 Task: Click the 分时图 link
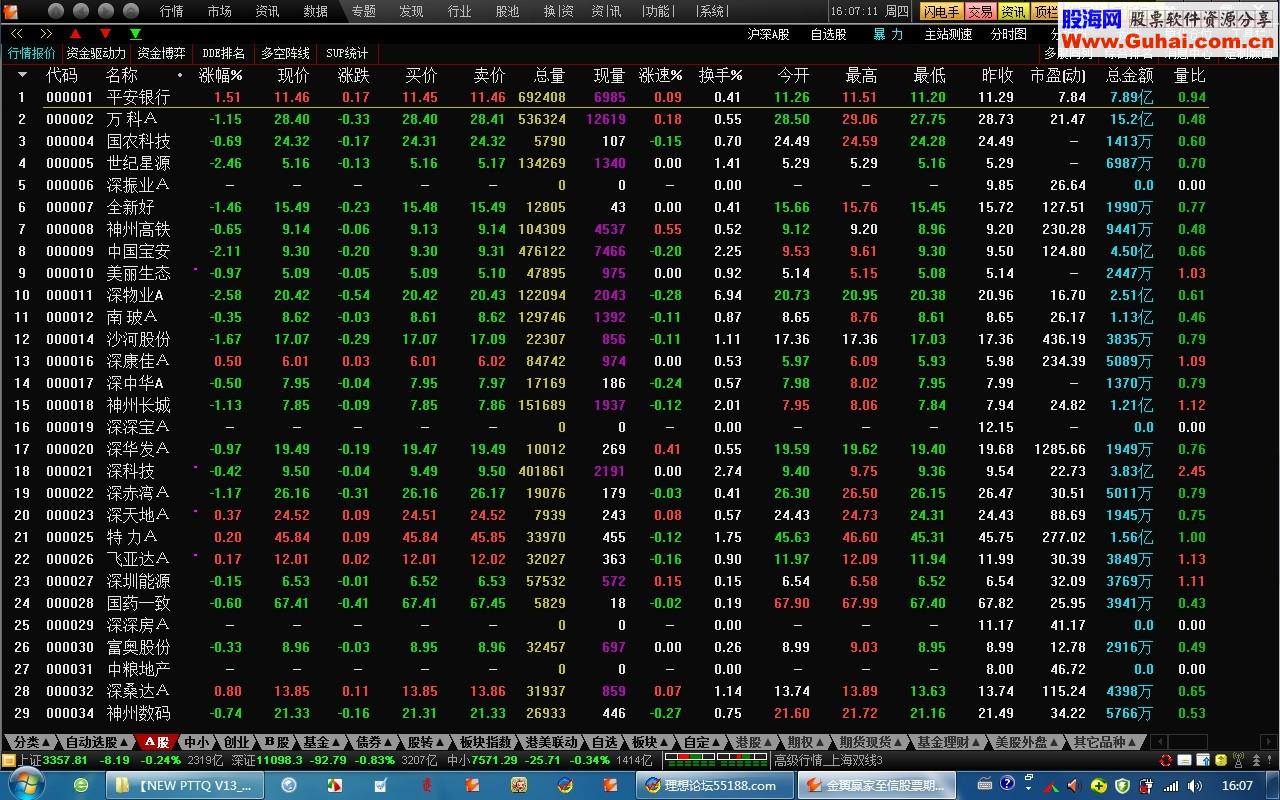(1008, 34)
